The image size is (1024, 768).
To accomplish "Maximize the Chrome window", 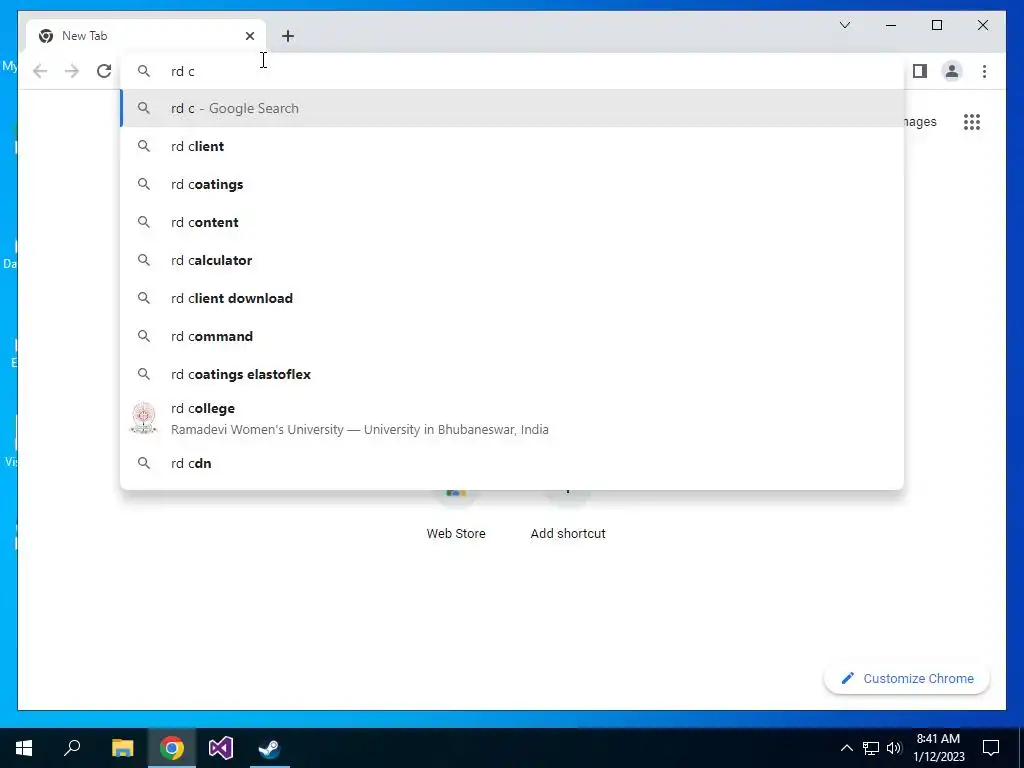I will [936, 25].
